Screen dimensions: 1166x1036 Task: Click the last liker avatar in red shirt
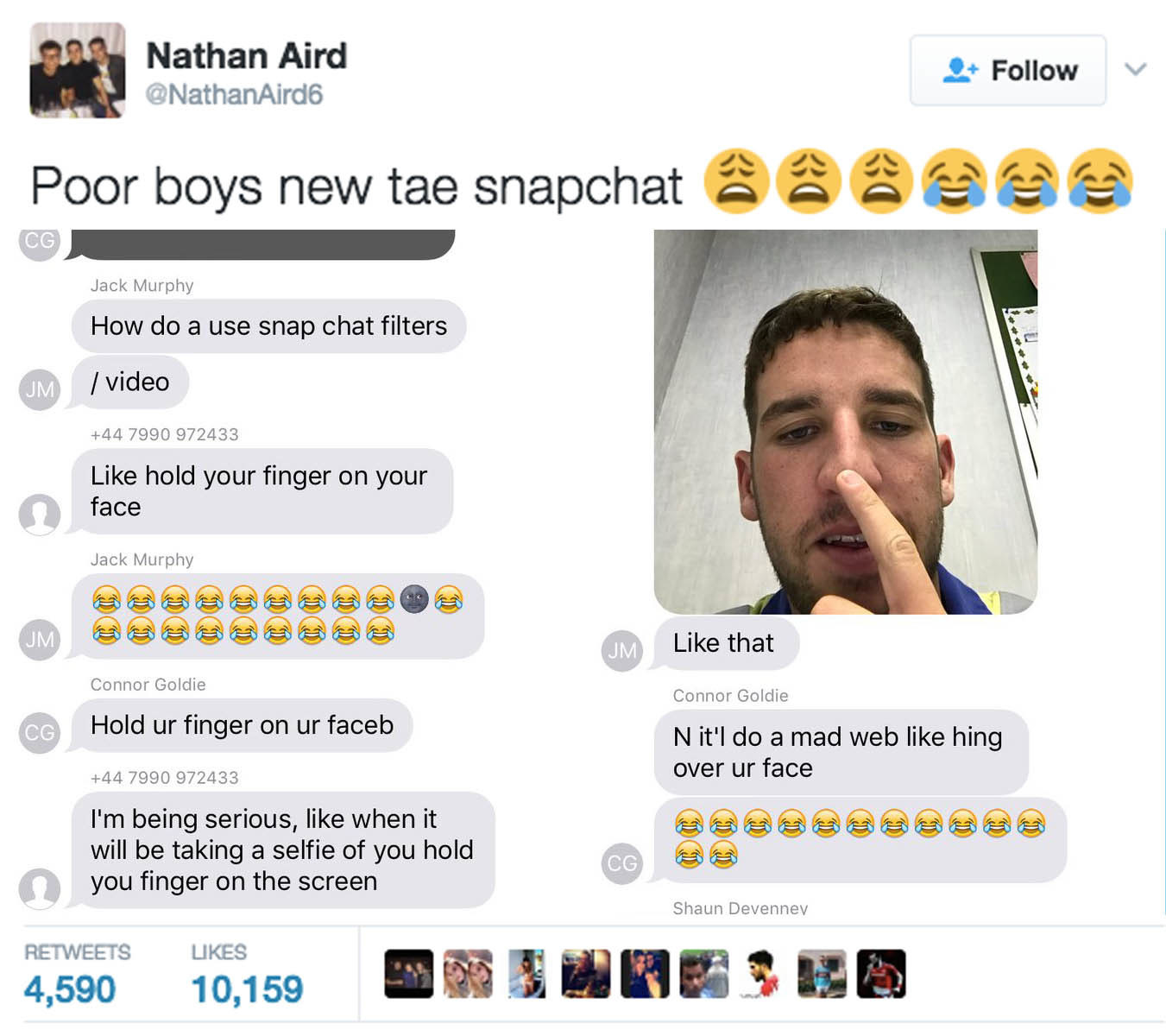pyautogui.click(x=881, y=974)
